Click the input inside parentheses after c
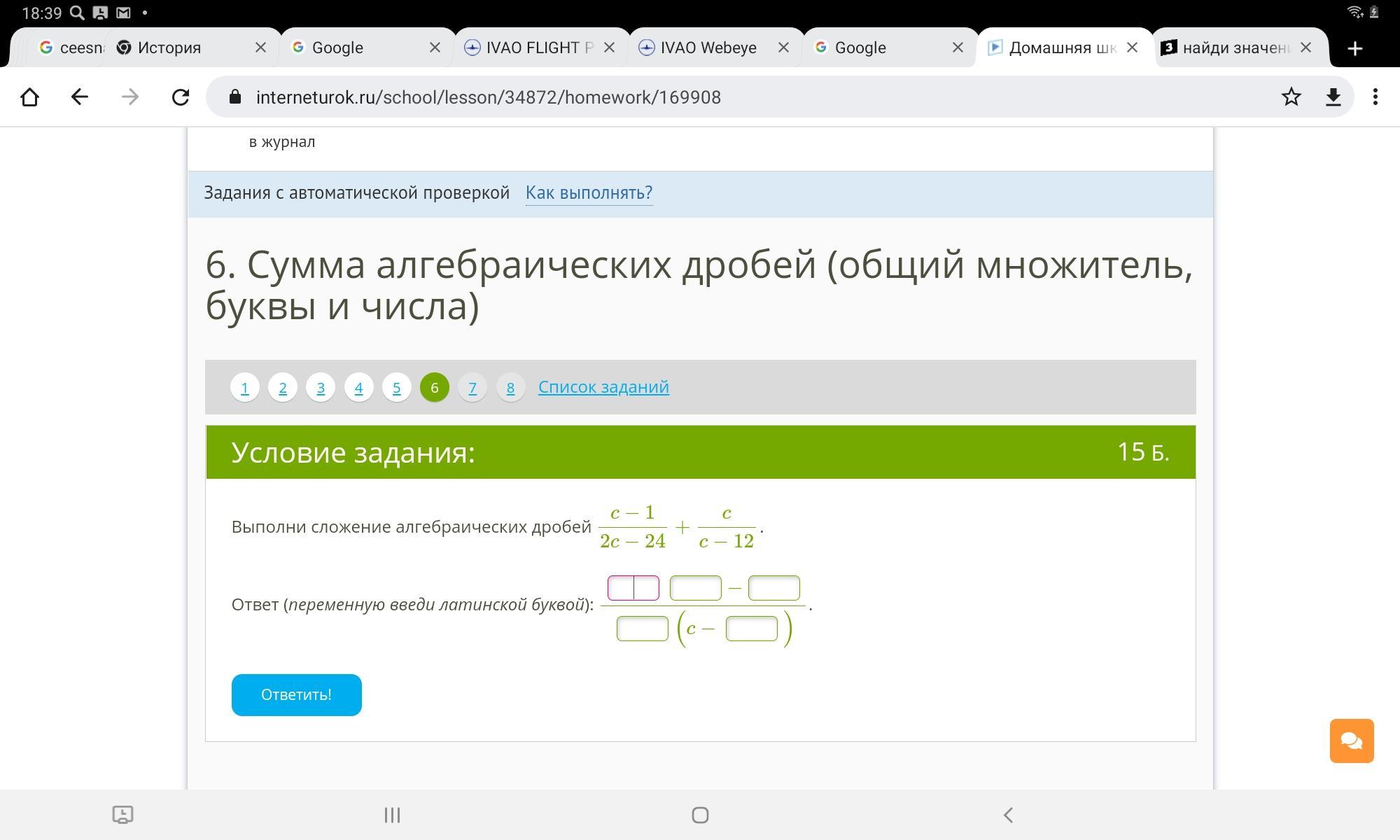The height and width of the screenshot is (840, 1400). tap(751, 629)
